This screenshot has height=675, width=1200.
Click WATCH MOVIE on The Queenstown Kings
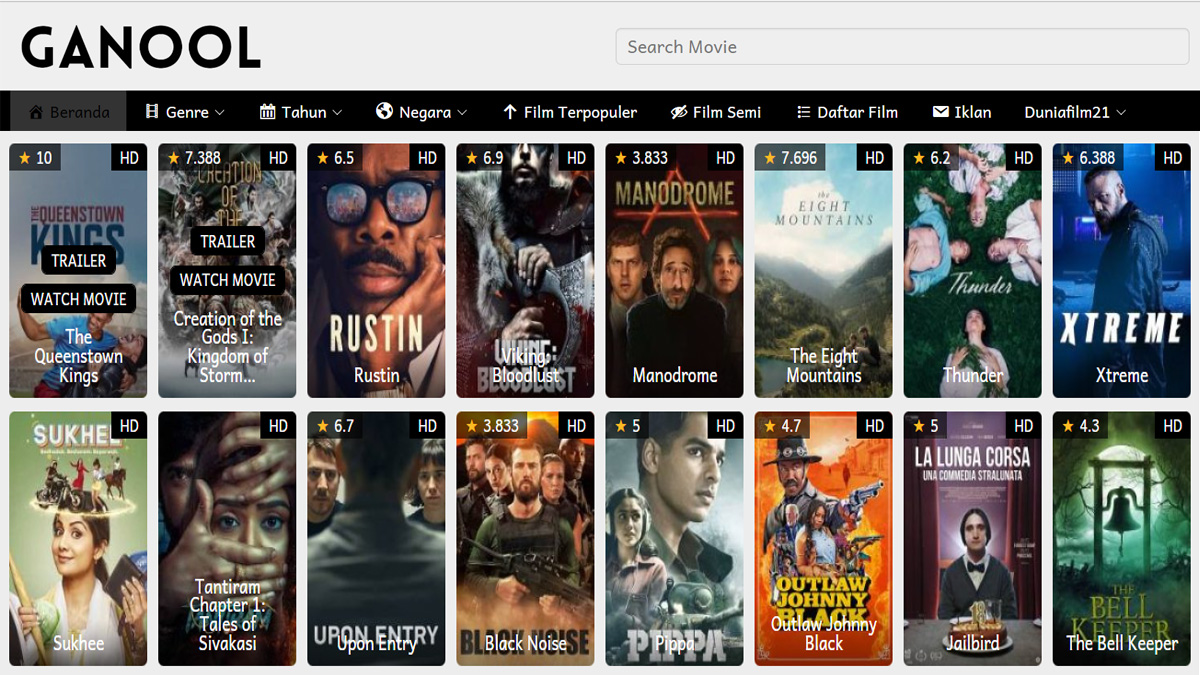coord(78,298)
